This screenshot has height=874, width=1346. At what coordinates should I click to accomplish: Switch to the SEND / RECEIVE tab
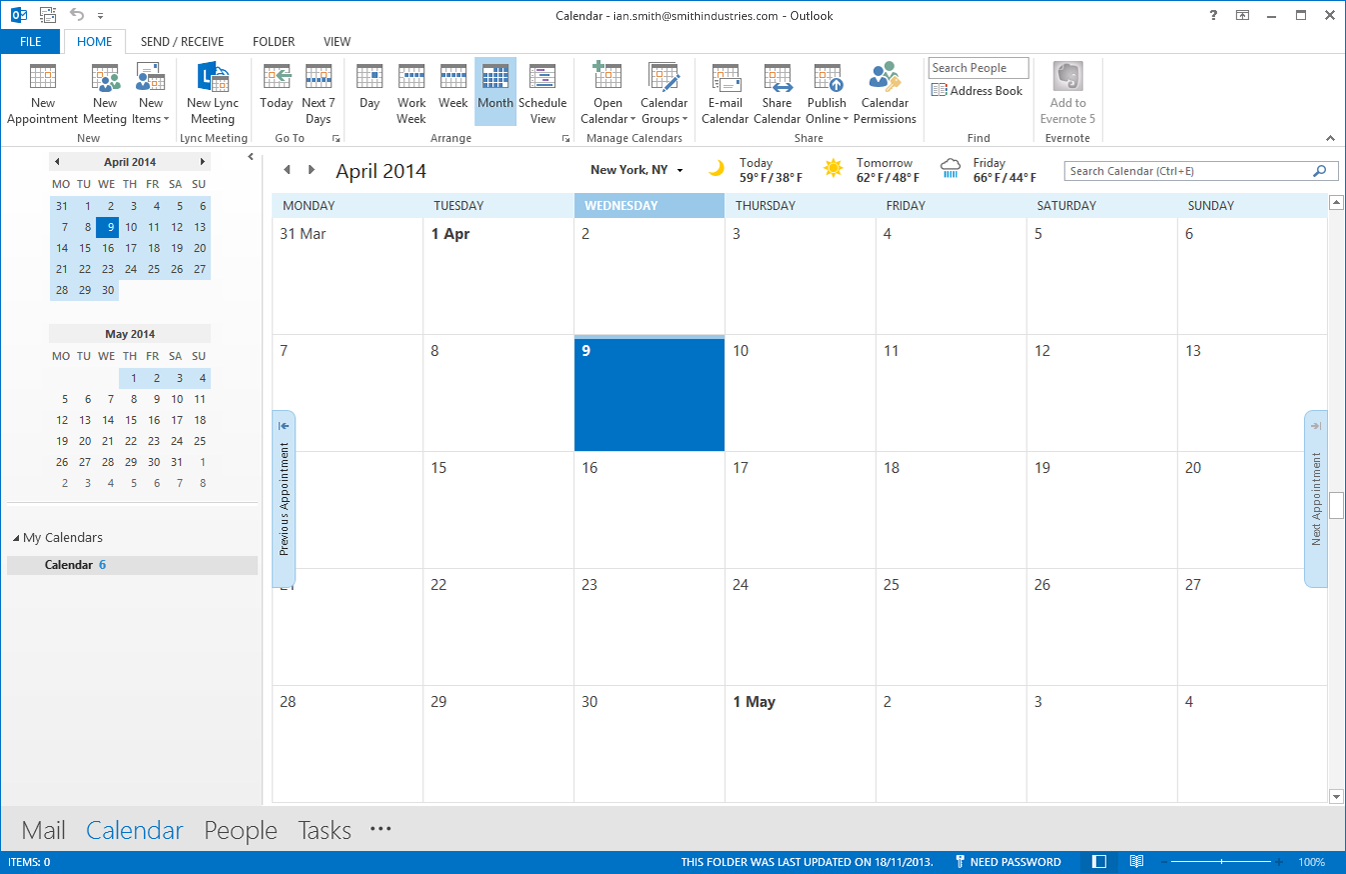click(x=182, y=42)
